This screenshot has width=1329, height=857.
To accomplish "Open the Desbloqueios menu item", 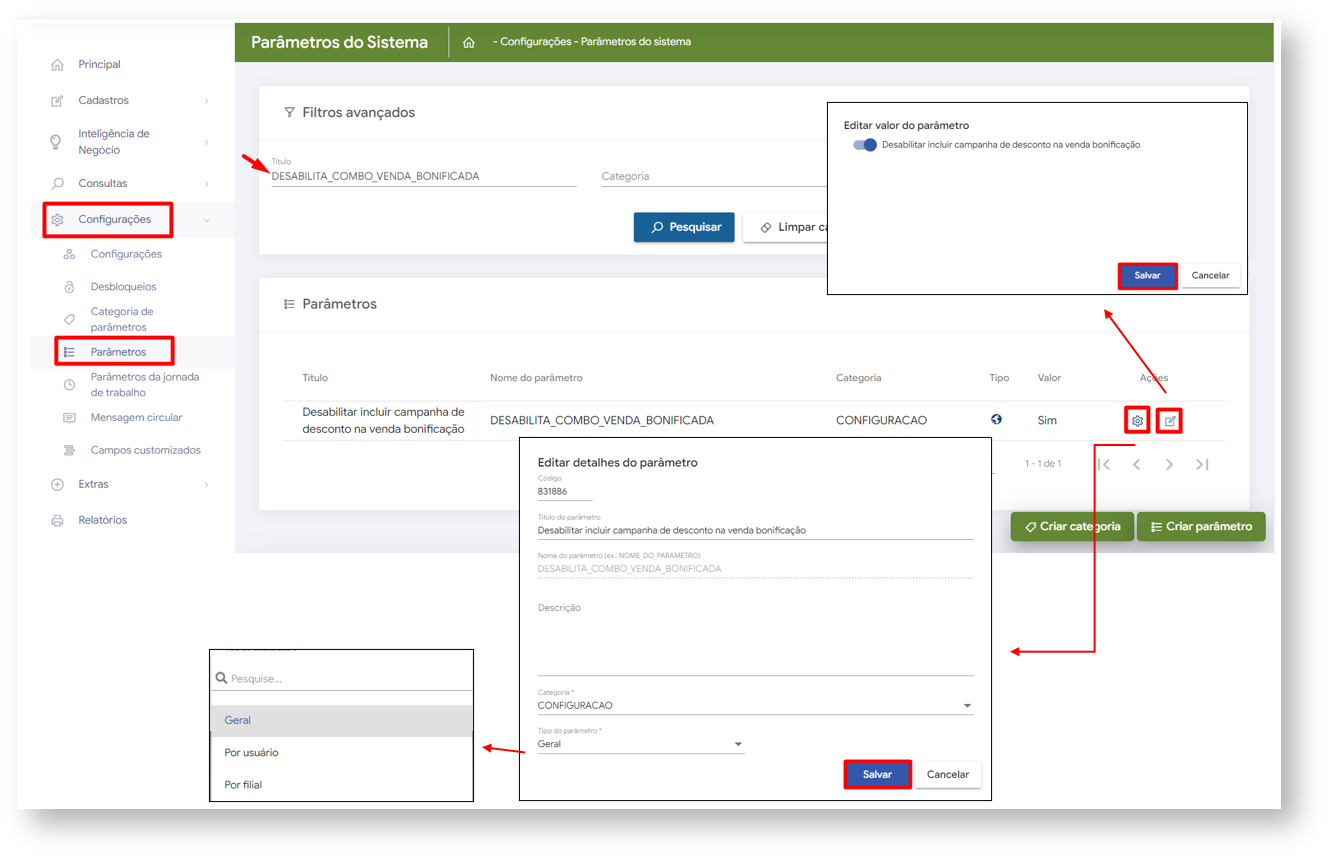I will pyautogui.click(x=123, y=287).
